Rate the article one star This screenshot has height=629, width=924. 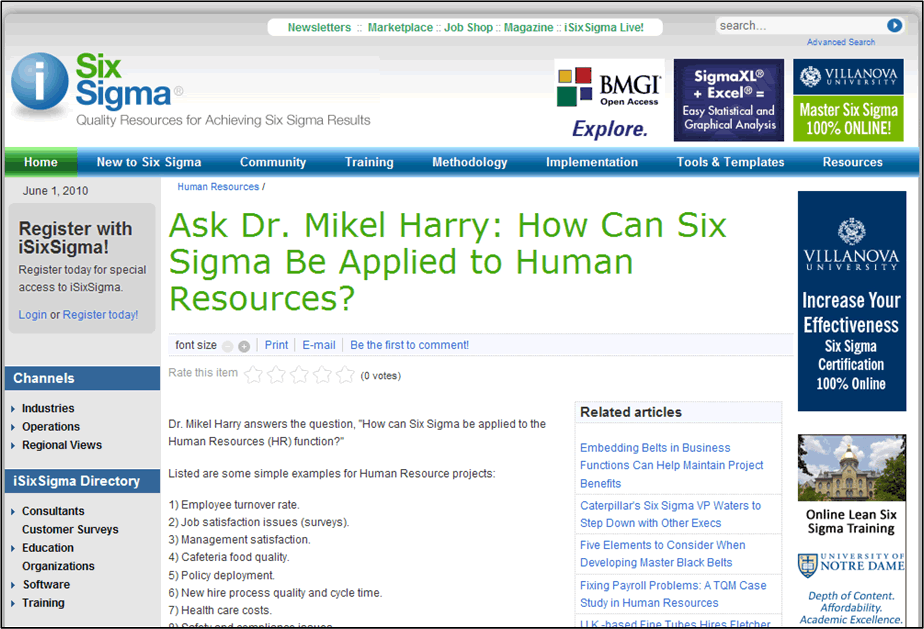point(254,375)
